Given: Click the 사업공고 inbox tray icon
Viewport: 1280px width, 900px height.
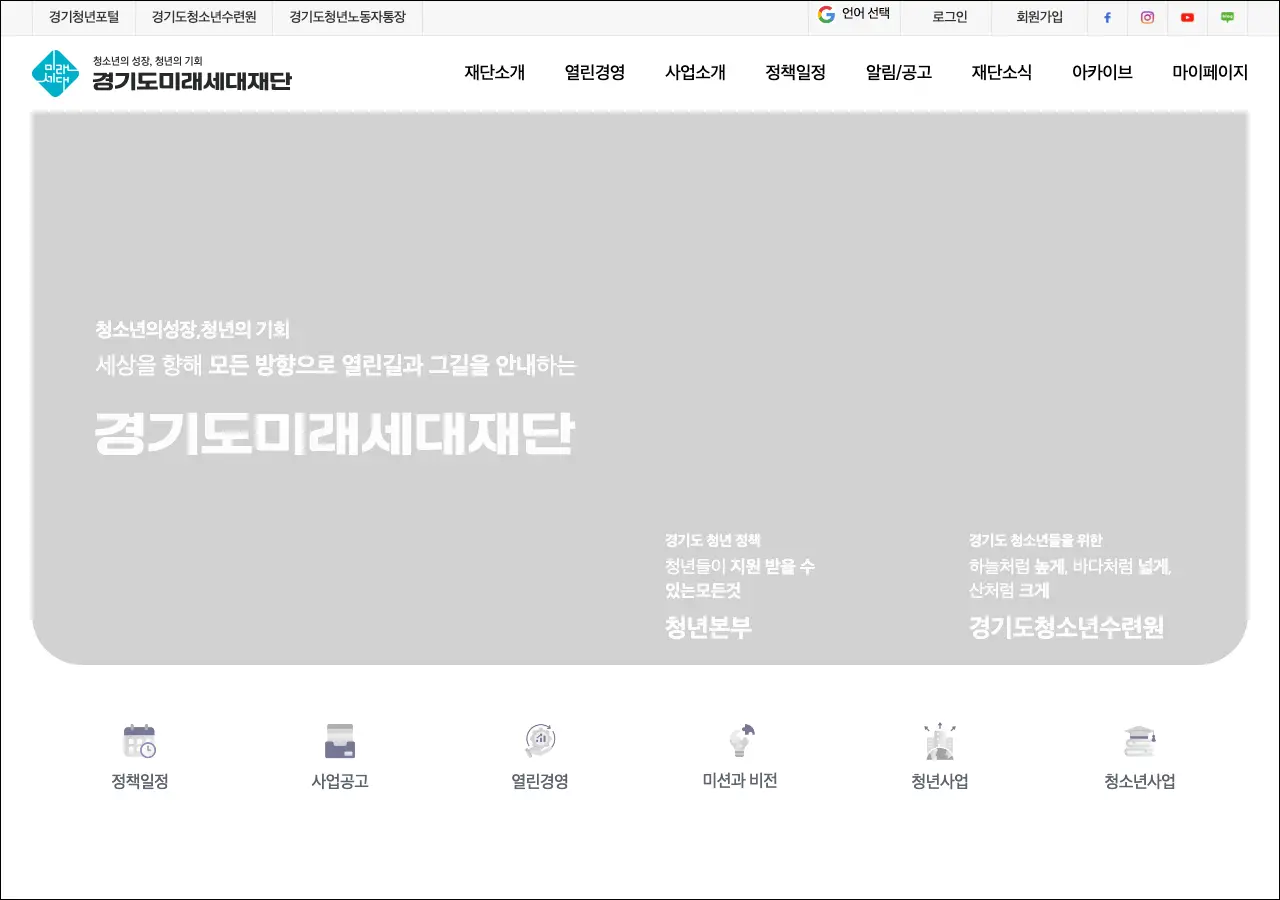Looking at the screenshot, I should click(x=340, y=742).
